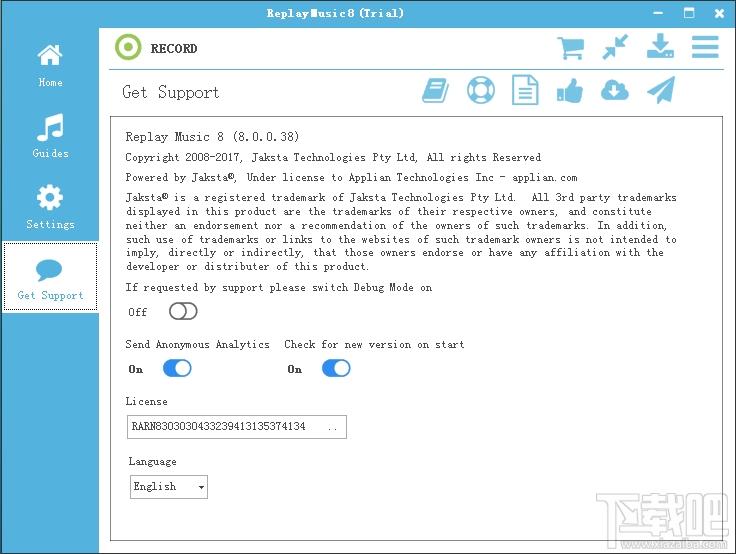Click the Get Support page heading
The image size is (736, 554).
point(170,92)
